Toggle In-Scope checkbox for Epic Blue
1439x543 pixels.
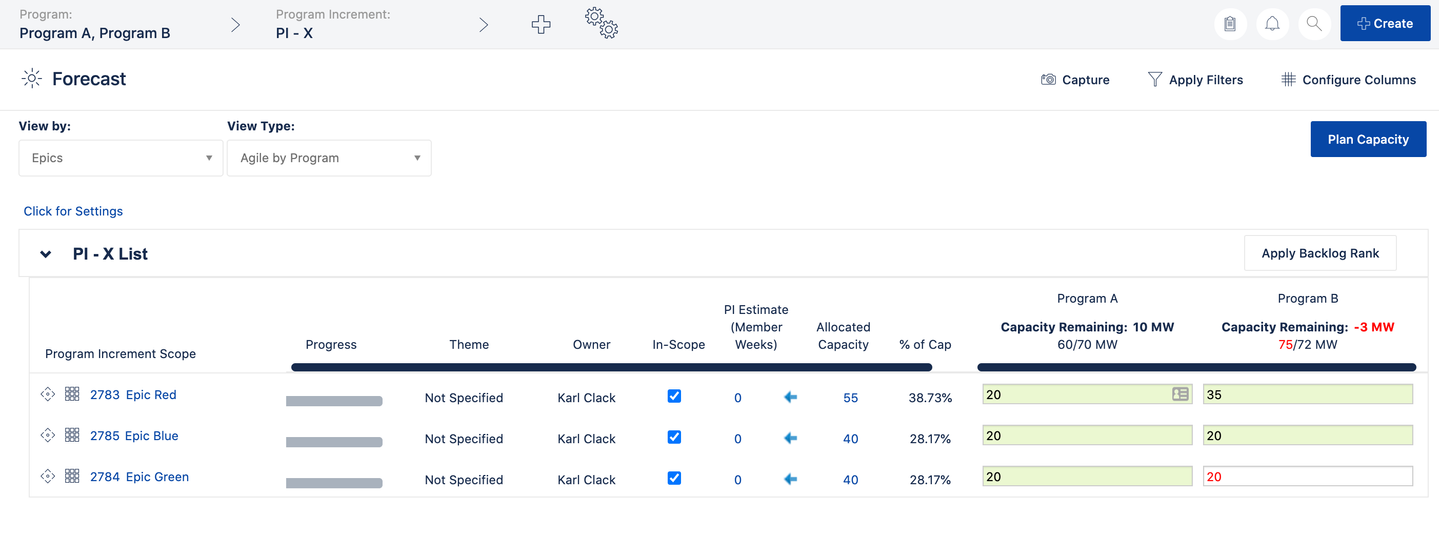tap(674, 437)
